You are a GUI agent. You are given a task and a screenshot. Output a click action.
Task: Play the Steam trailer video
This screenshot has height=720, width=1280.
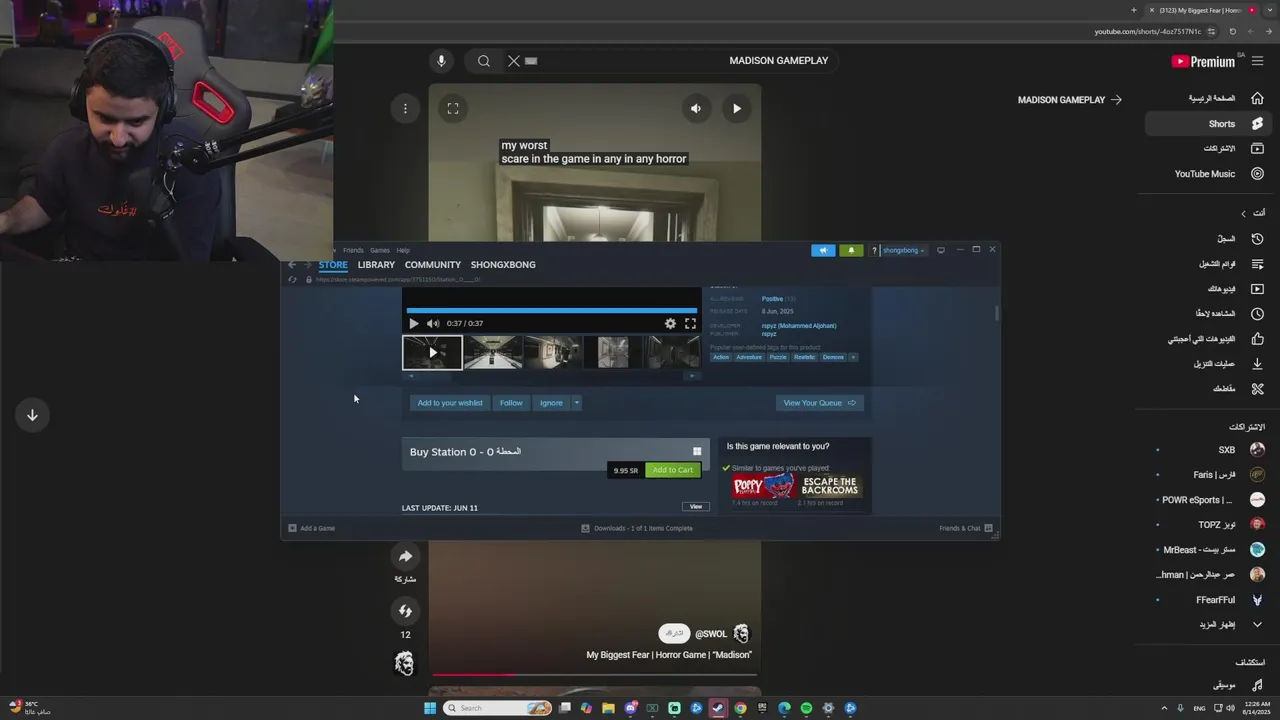point(414,323)
